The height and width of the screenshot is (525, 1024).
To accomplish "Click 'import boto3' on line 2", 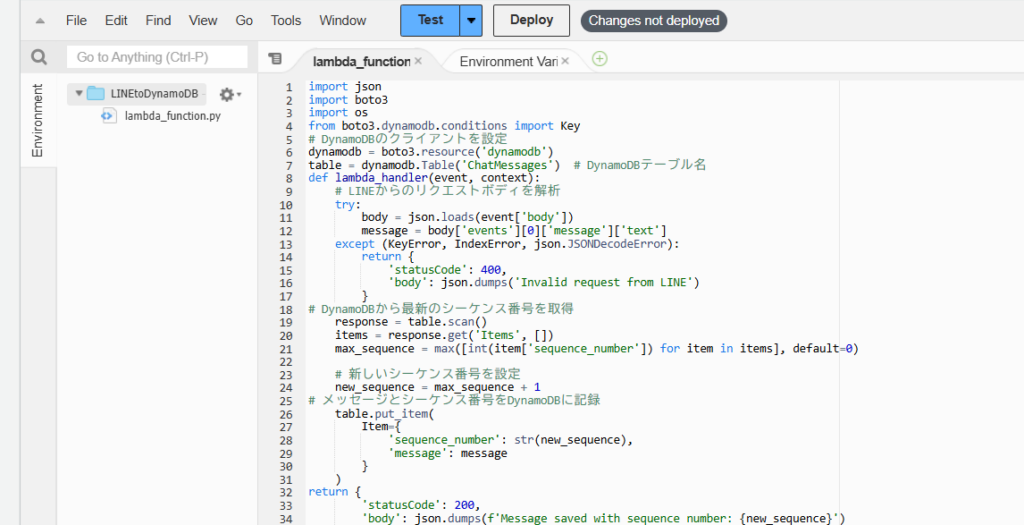I will [348, 100].
